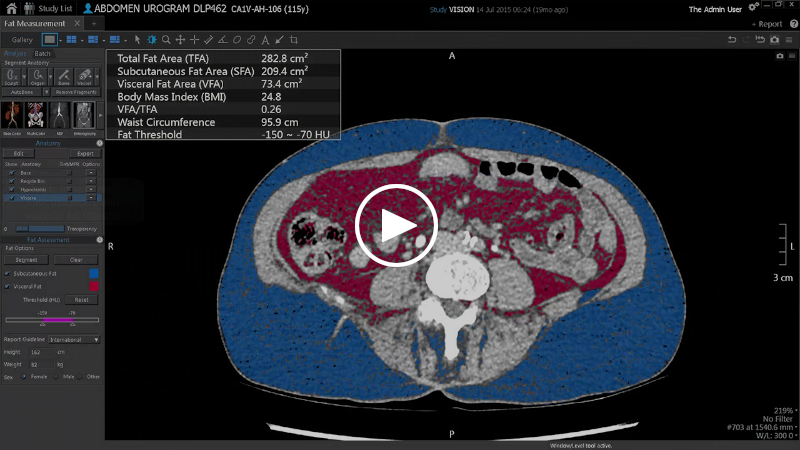Click the Clear button
The width and height of the screenshot is (800, 450).
tap(76, 260)
